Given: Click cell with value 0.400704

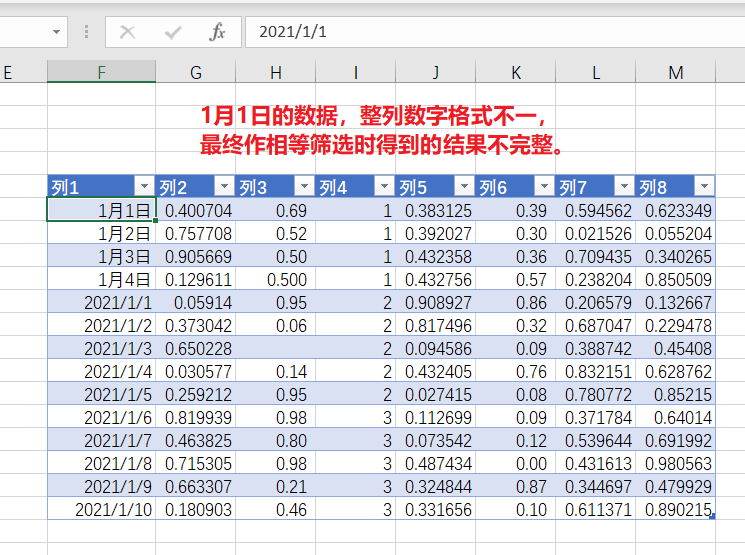Looking at the screenshot, I should click(196, 210).
